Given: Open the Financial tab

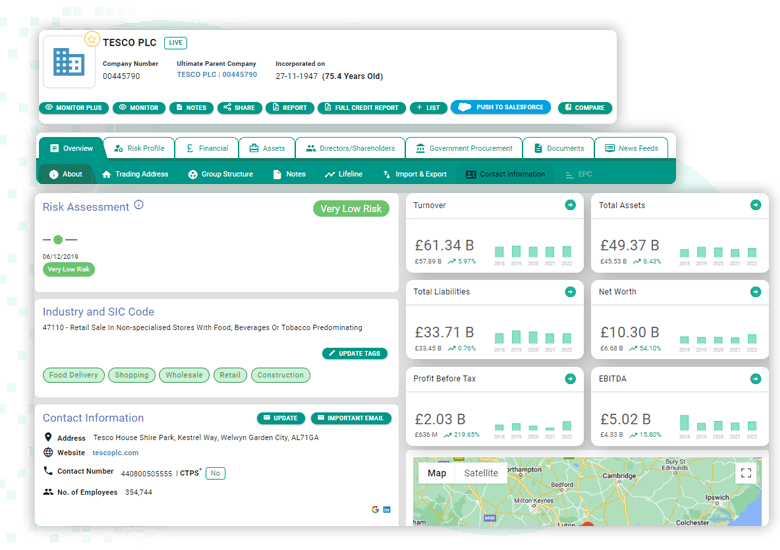Looking at the screenshot, I should [207, 148].
